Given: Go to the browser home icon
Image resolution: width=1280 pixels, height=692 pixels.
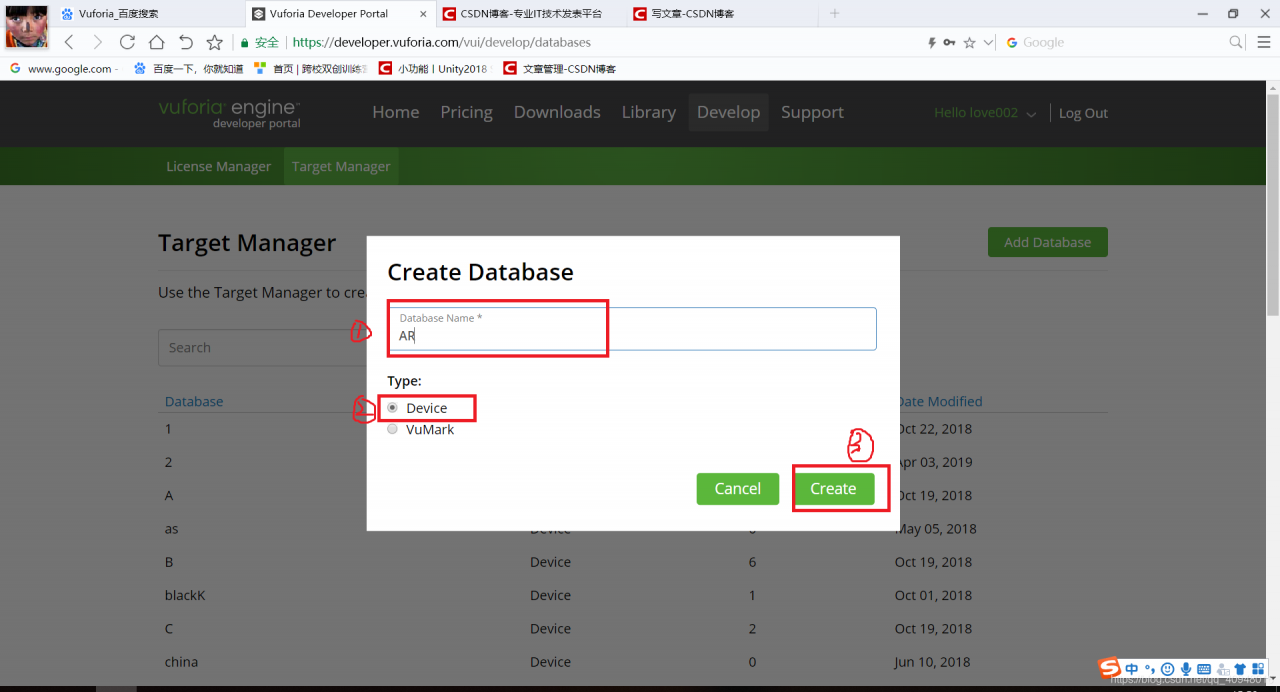Looking at the screenshot, I should [156, 42].
